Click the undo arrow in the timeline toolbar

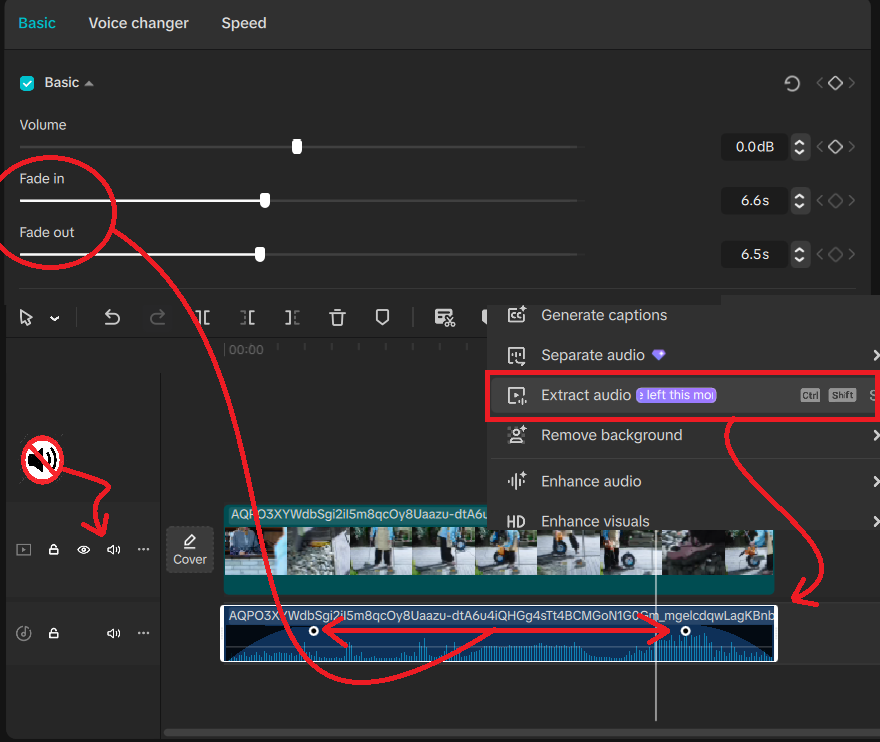point(112,318)
